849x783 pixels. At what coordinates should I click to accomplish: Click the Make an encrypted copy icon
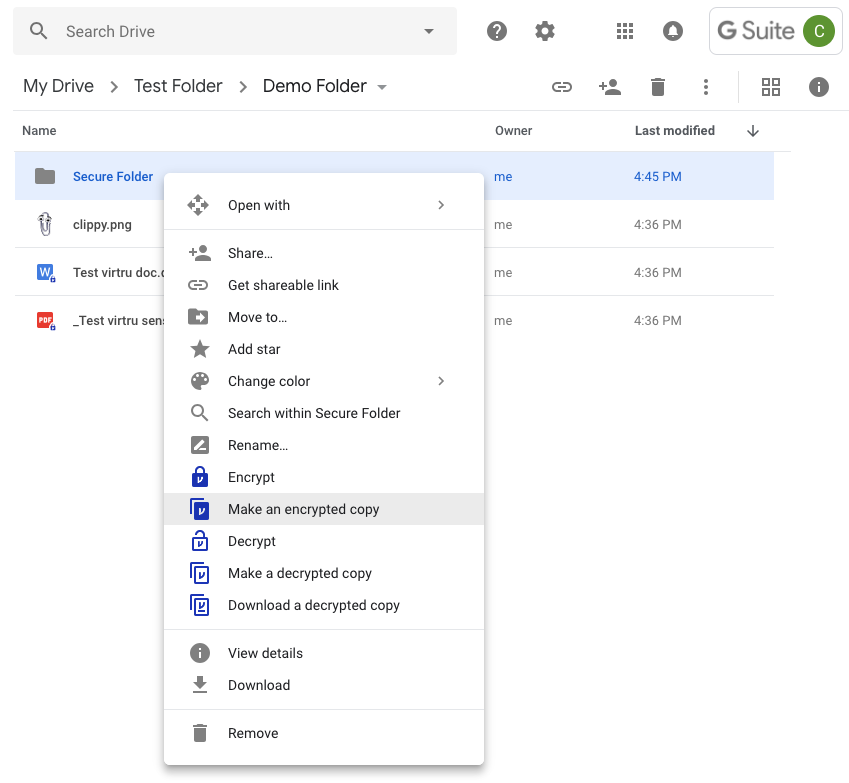(x=200, y=509)
